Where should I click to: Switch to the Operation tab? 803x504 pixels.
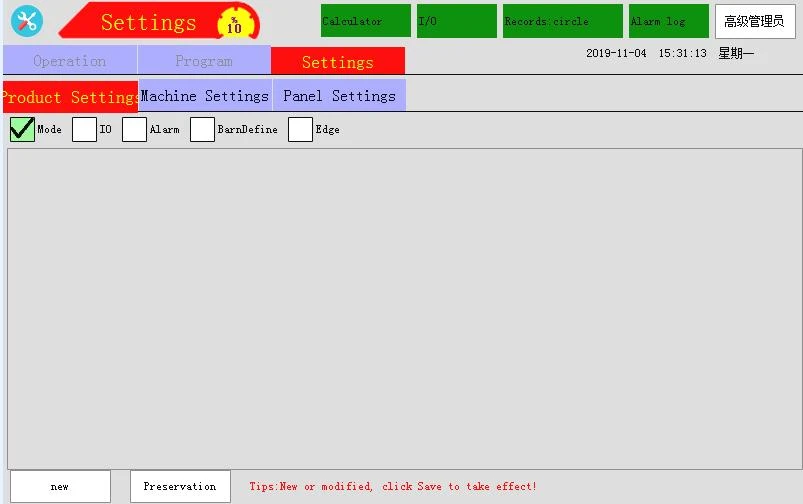[70, 60]
